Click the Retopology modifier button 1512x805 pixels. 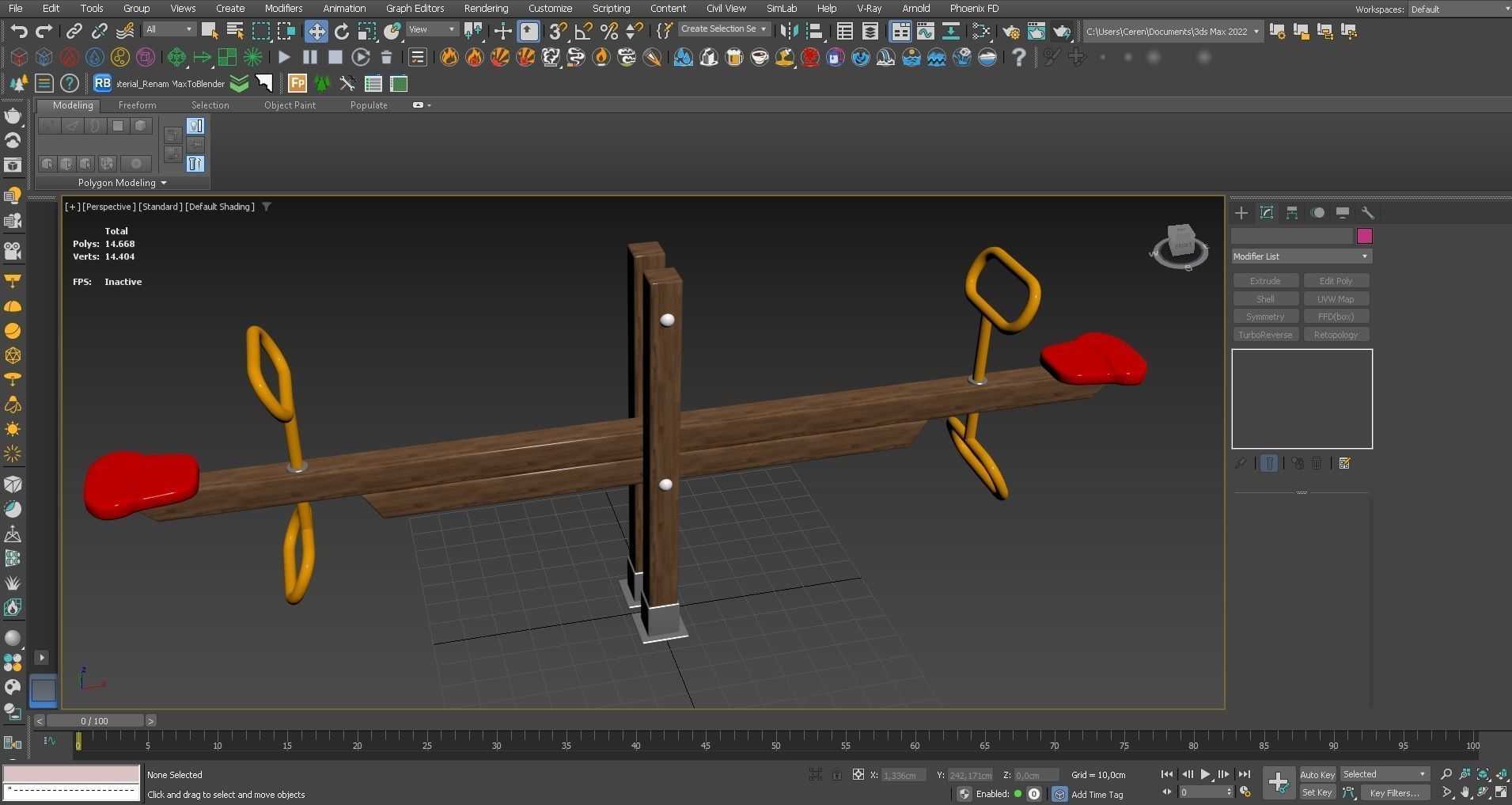point(1336,335)
